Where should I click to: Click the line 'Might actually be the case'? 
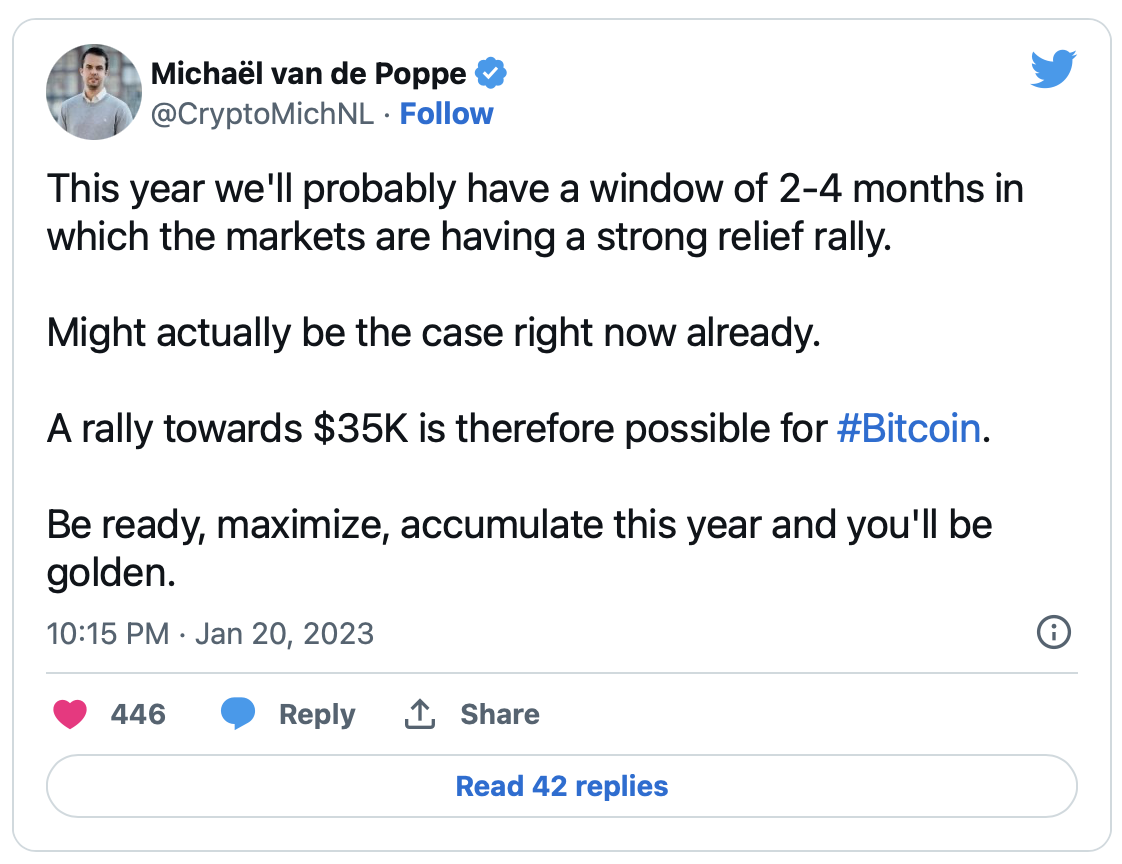click(434, 333)
